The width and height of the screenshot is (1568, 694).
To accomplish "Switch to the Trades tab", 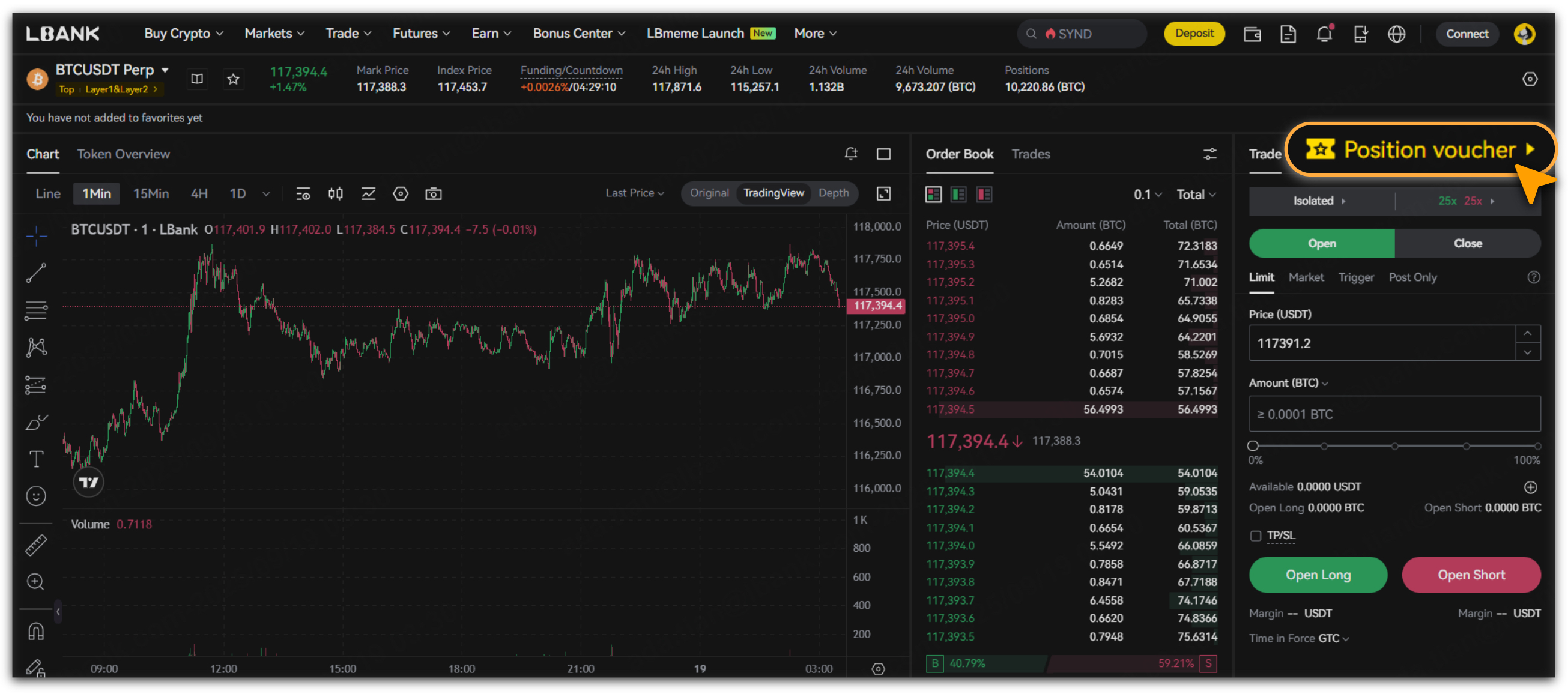I will click(x=1030, y=154).
